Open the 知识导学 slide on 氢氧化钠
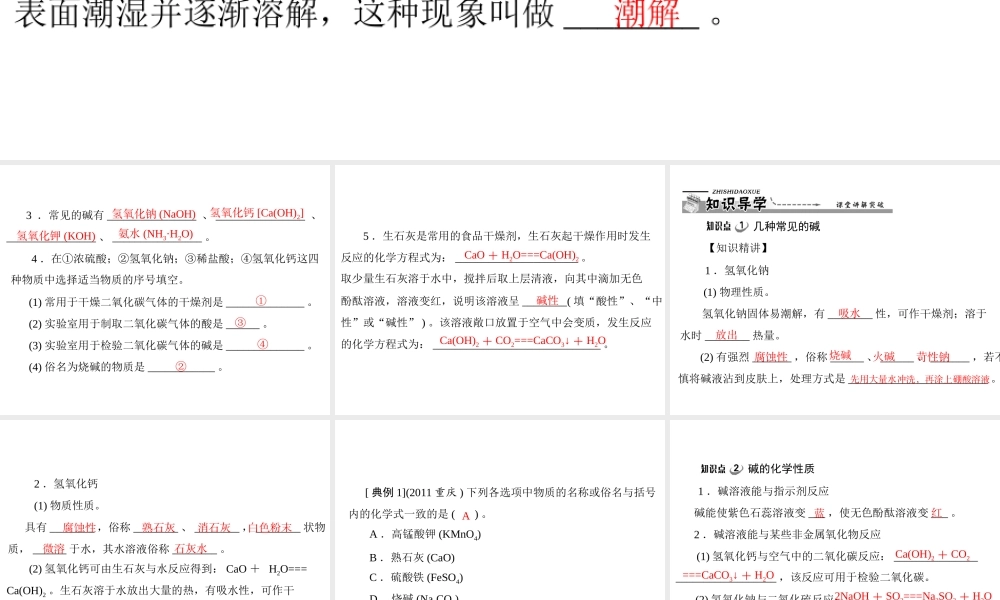This screenshot has height=600, width=1000. 835,290
